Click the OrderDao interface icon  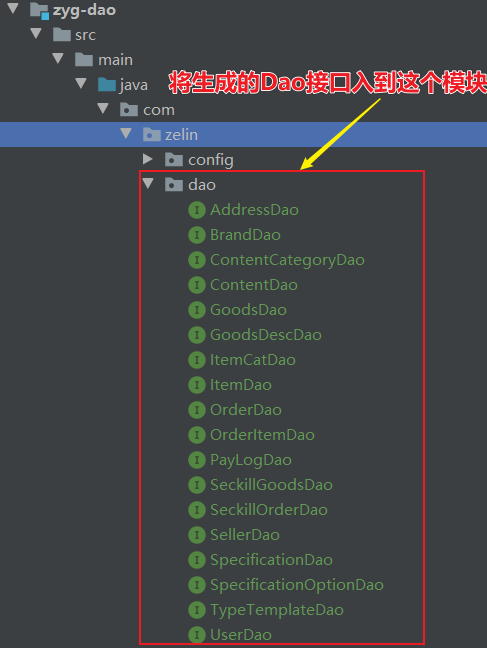(x=197, y=410)
